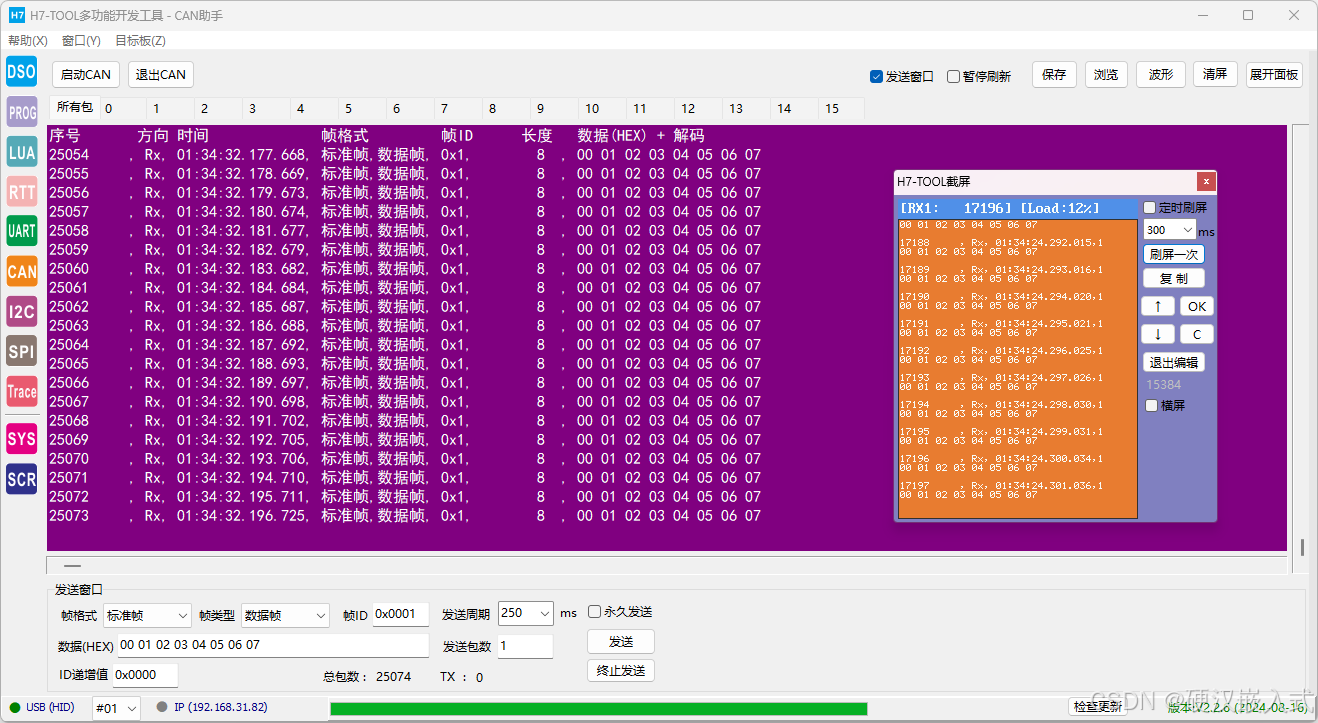Click the green USB (HID) status indicator
The image size is (1318, 723).
(15, 708)
